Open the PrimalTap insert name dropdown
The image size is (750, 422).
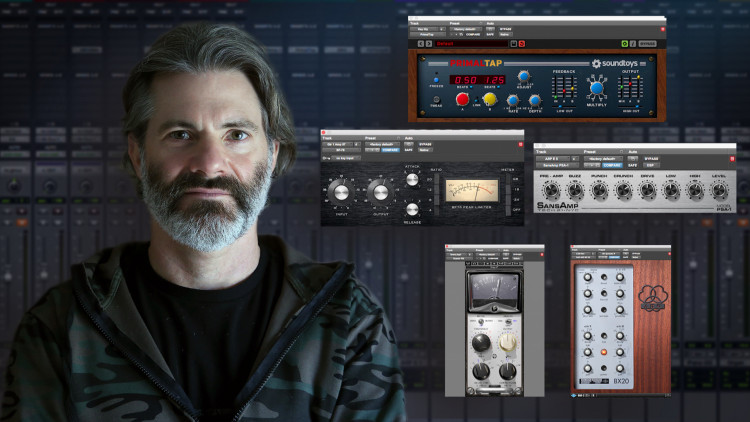(427, 34)
